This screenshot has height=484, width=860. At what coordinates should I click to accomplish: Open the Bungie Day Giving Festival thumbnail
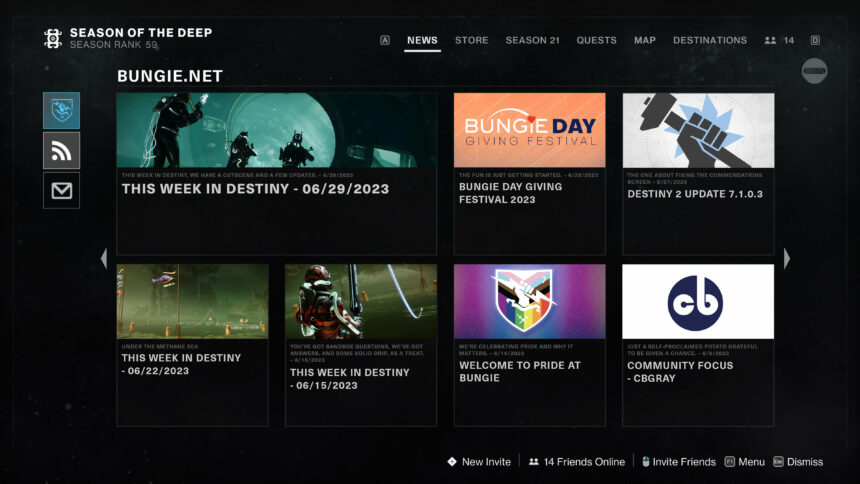[x=530, y=130]
